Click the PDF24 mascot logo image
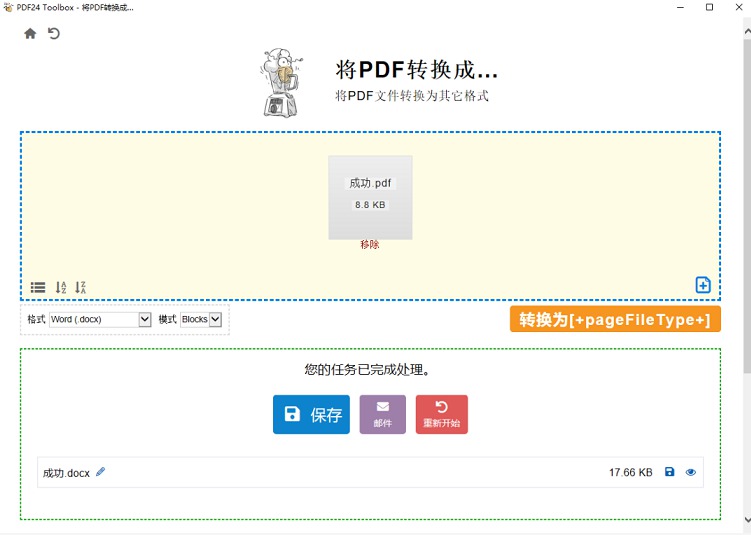This screenshot has height=535, width=751. [x=282, y=82]
